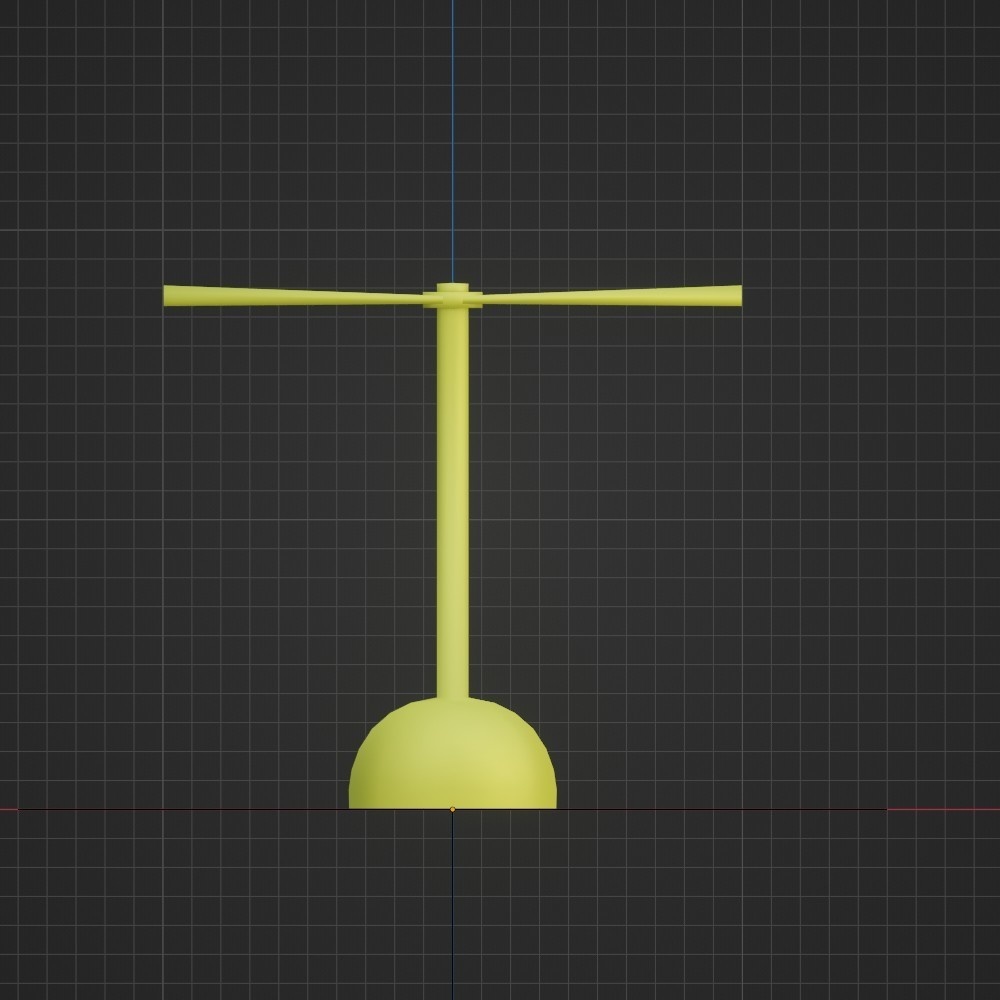
Task: Click the orange origin point under the dome
Action: [452, 809]
